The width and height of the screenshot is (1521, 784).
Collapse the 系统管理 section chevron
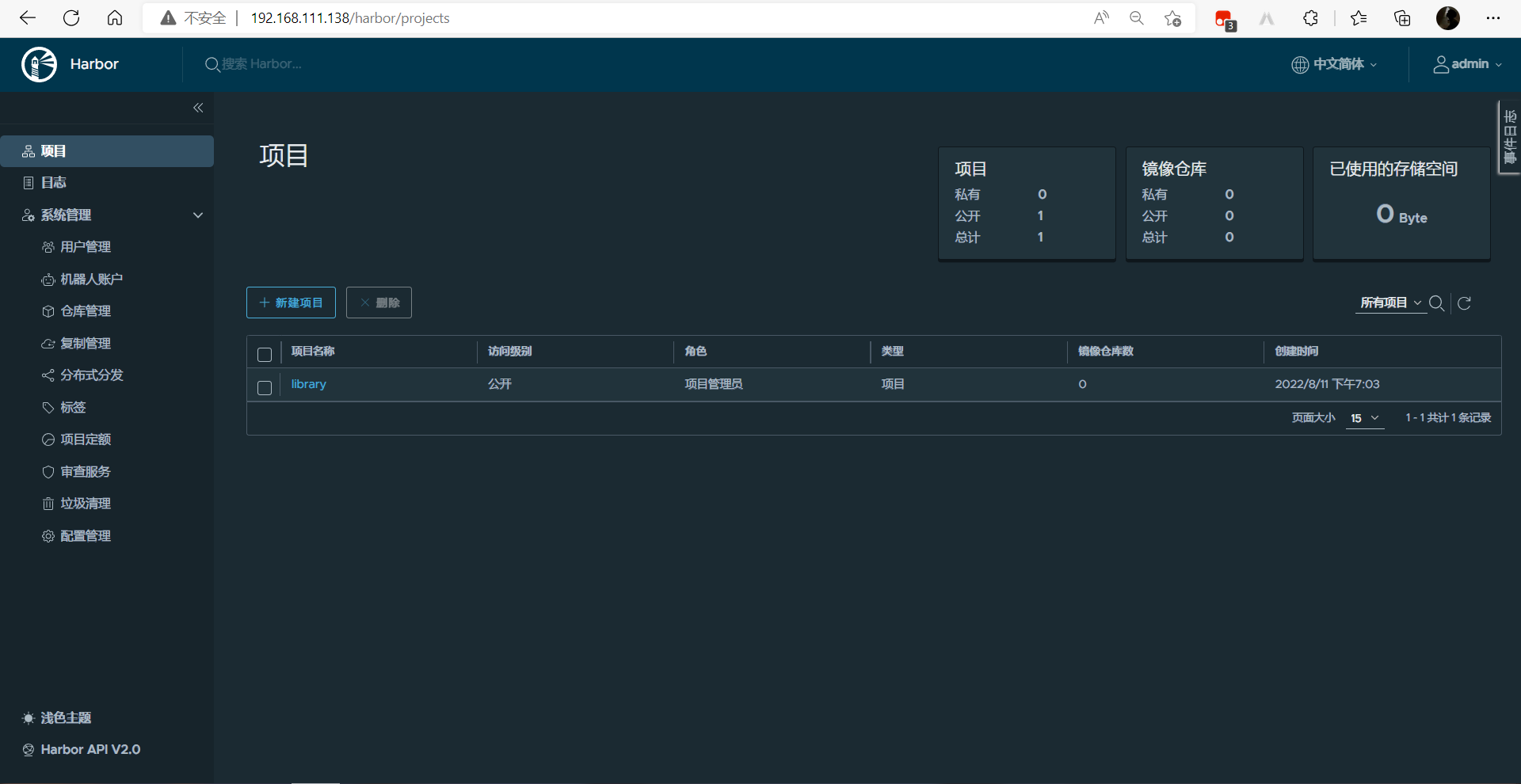point(198,215)
